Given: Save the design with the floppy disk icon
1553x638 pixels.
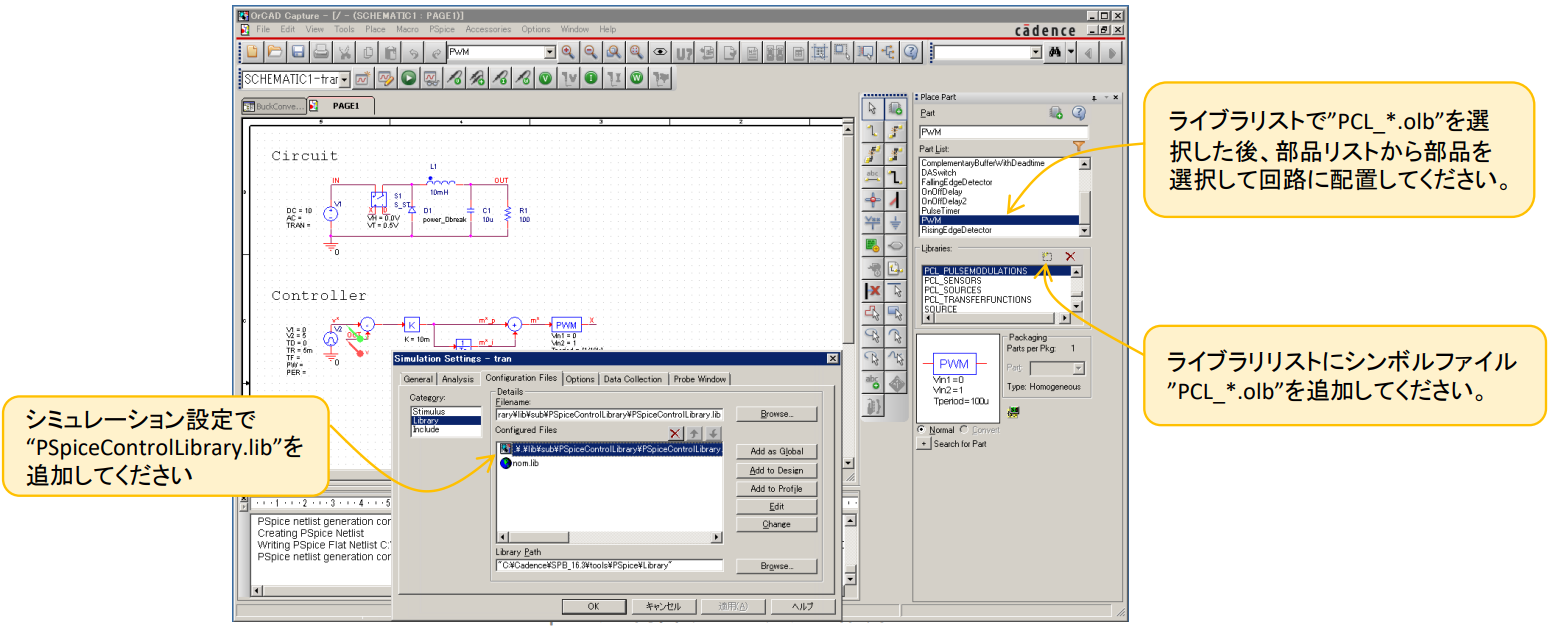Looking at the screenshot, I should [297, 52].
